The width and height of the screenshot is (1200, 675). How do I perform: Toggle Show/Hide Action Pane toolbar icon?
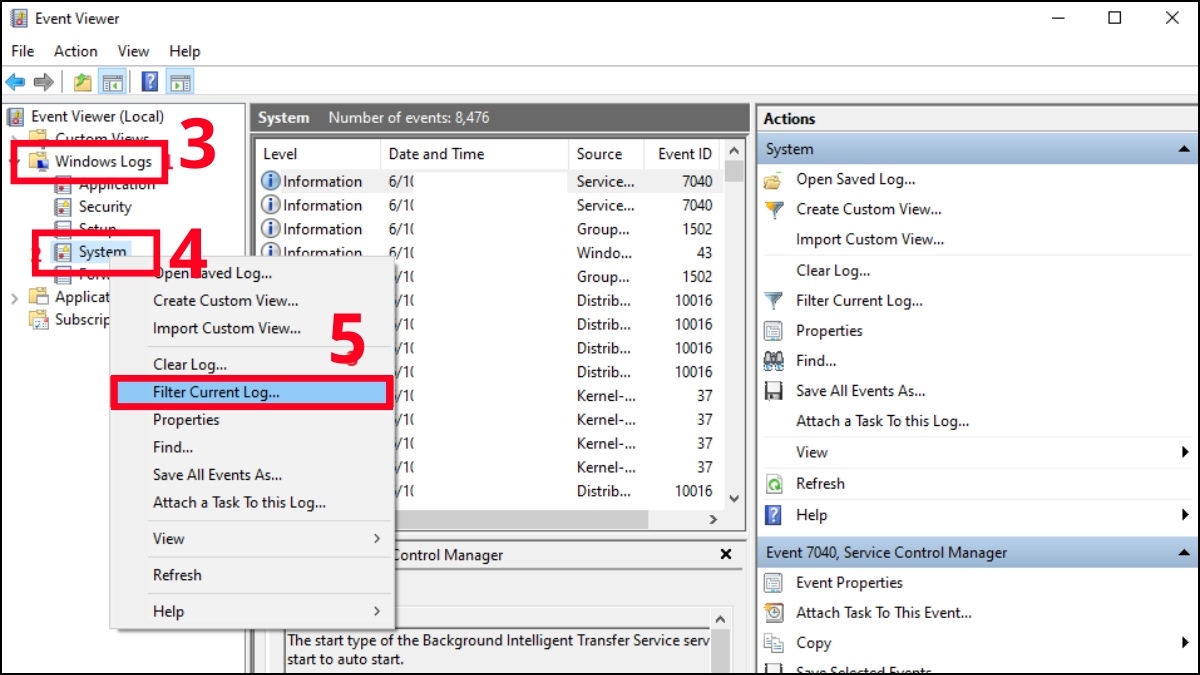[180, 82]
